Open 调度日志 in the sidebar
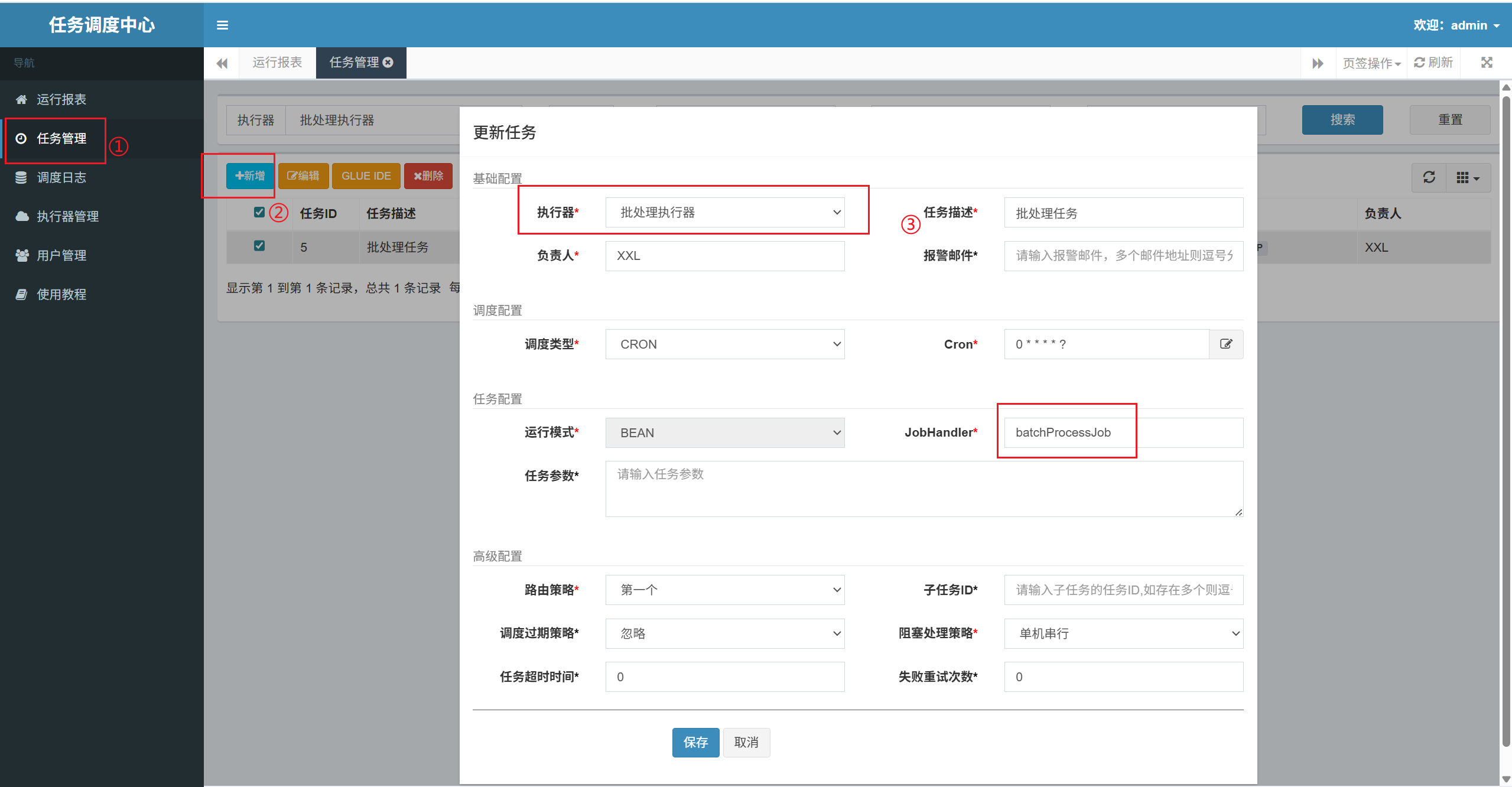The image size is (1512, 787). [61, 177]
